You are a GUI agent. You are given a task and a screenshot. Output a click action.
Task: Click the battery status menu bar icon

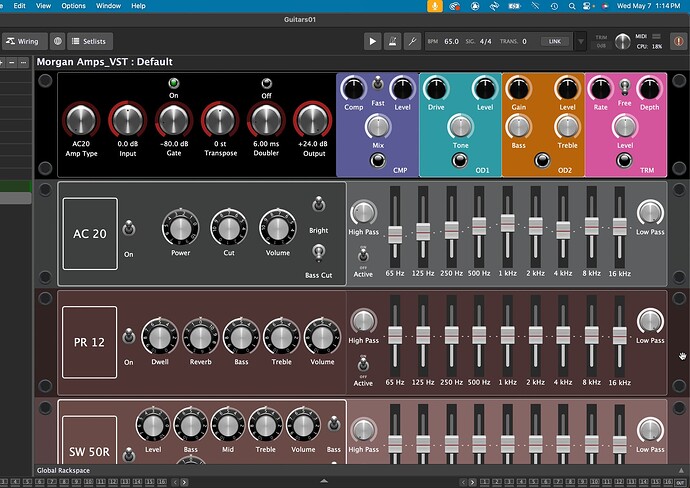[514, 6]
